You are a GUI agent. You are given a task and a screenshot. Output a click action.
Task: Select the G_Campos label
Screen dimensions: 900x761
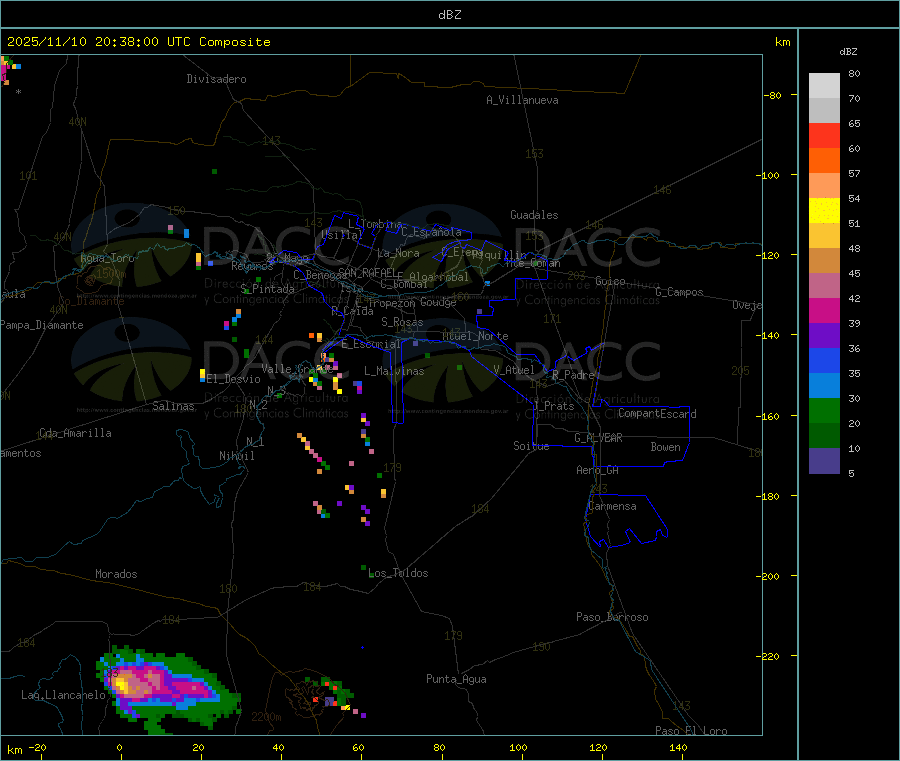679,292
